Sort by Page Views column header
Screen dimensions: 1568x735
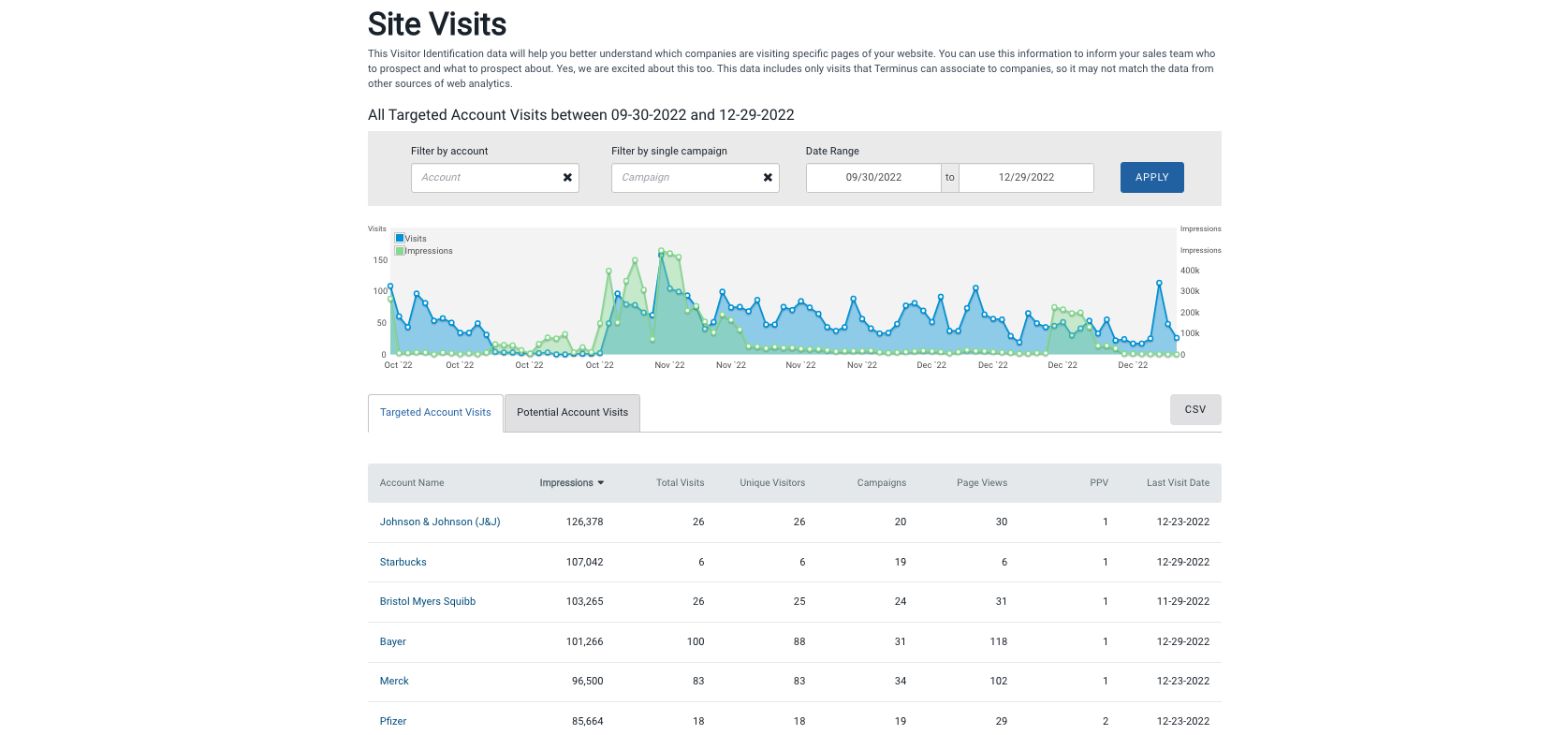(982, 483)
